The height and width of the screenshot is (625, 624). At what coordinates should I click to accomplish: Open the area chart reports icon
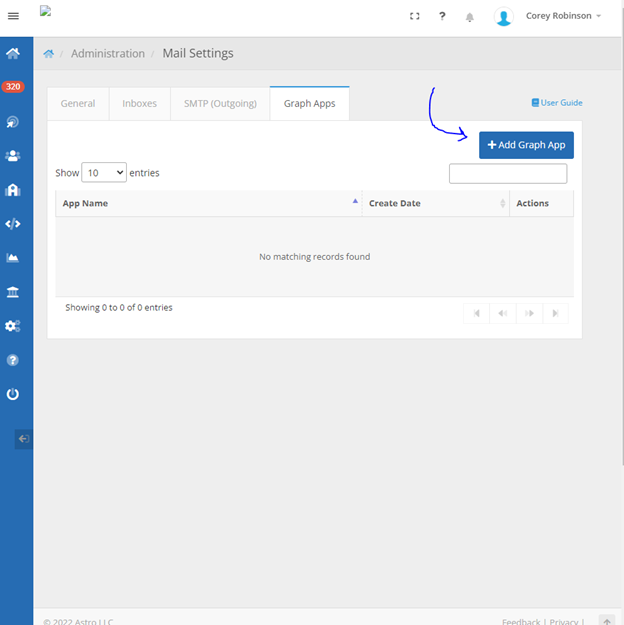13,258
